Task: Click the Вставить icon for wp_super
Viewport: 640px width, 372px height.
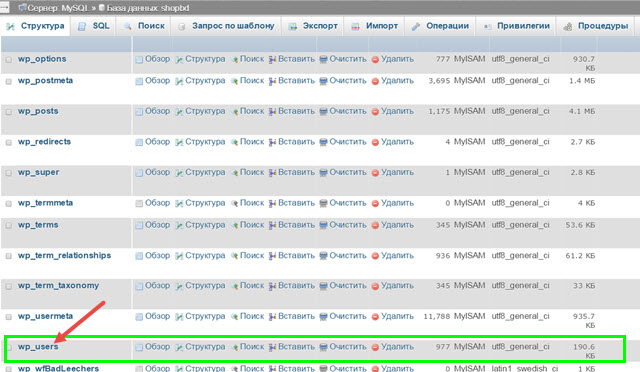Action: click(x=273, y=173)
